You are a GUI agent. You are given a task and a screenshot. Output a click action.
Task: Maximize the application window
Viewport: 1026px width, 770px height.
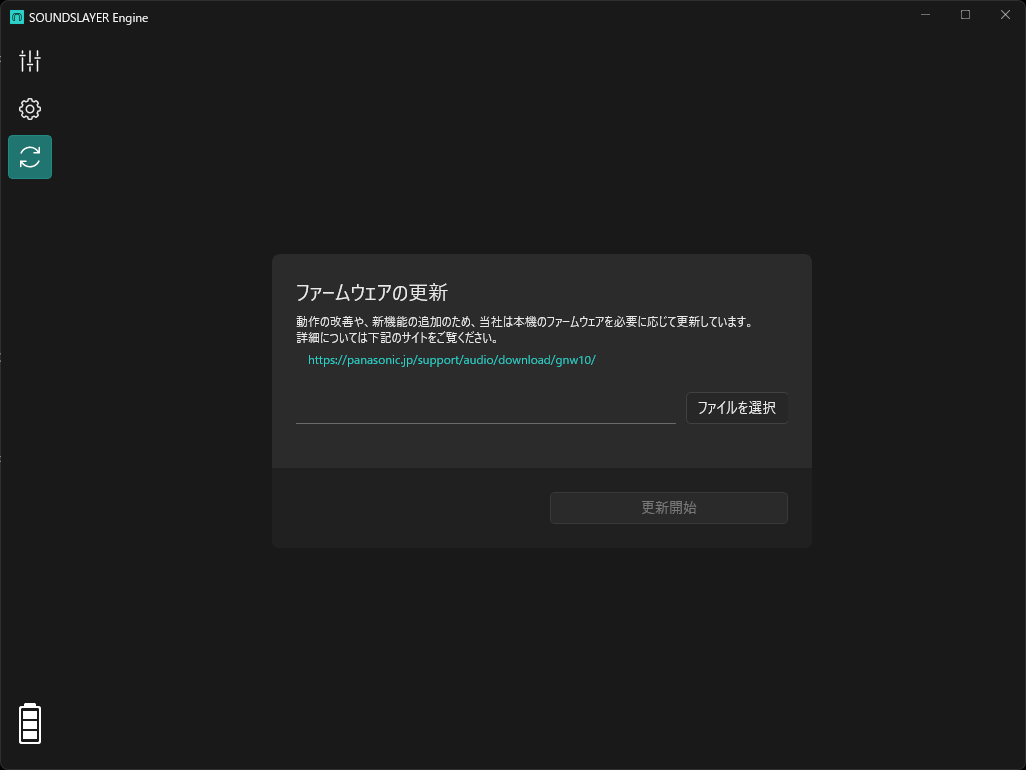[x=964, y=15]
